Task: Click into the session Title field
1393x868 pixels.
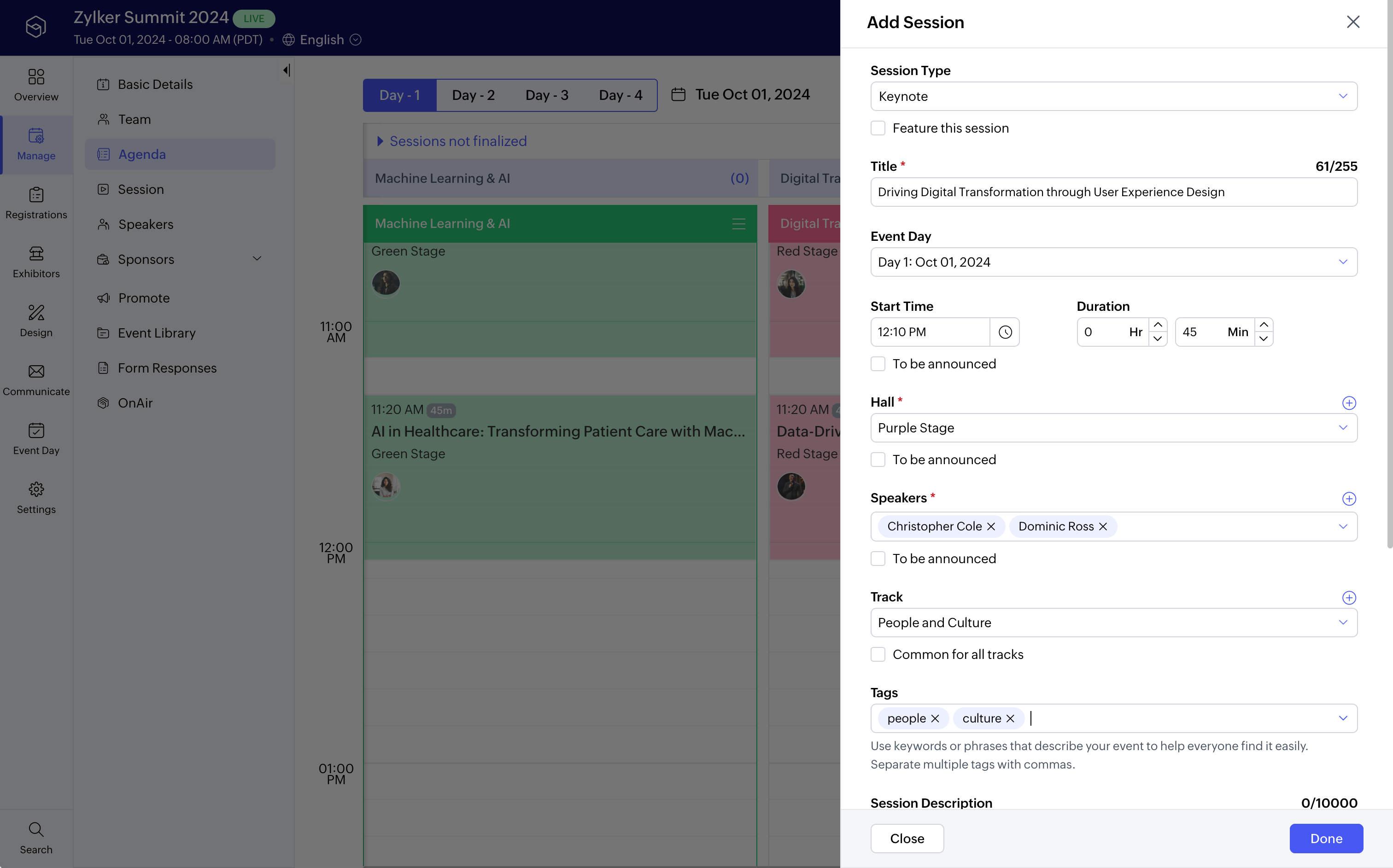Action: click(1113, 192)
